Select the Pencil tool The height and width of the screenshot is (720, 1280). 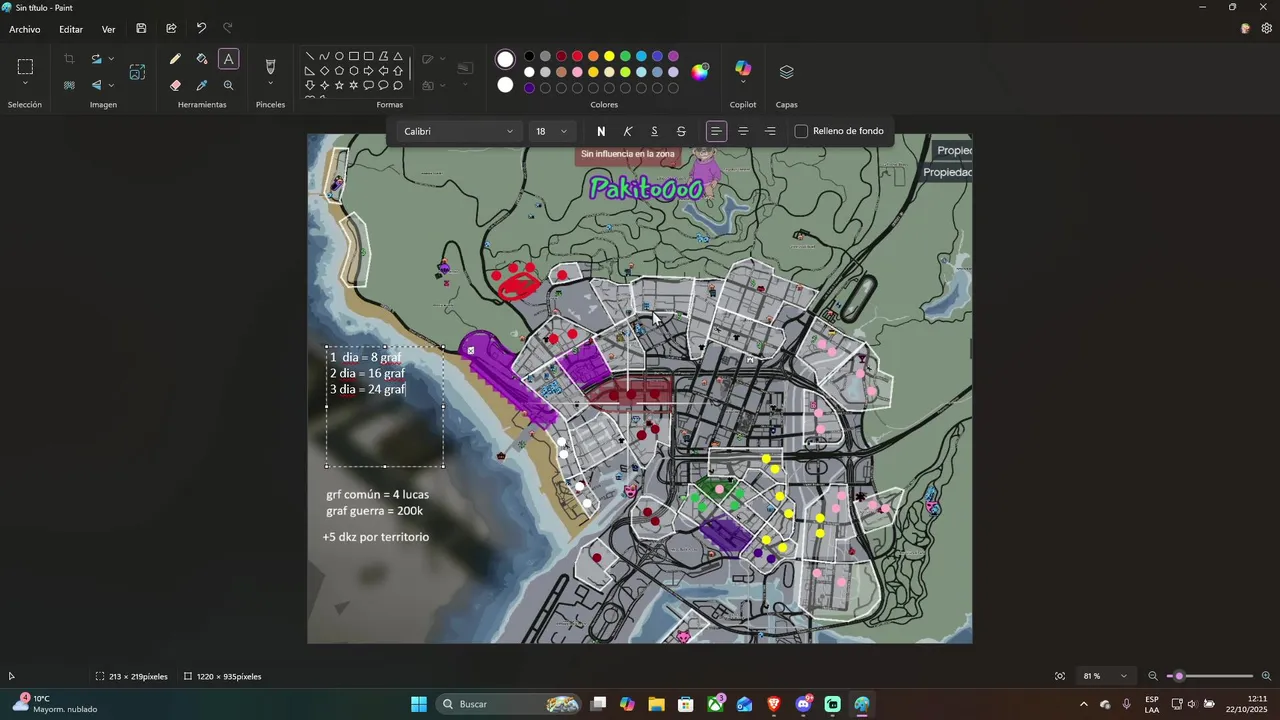coord(175,60)
